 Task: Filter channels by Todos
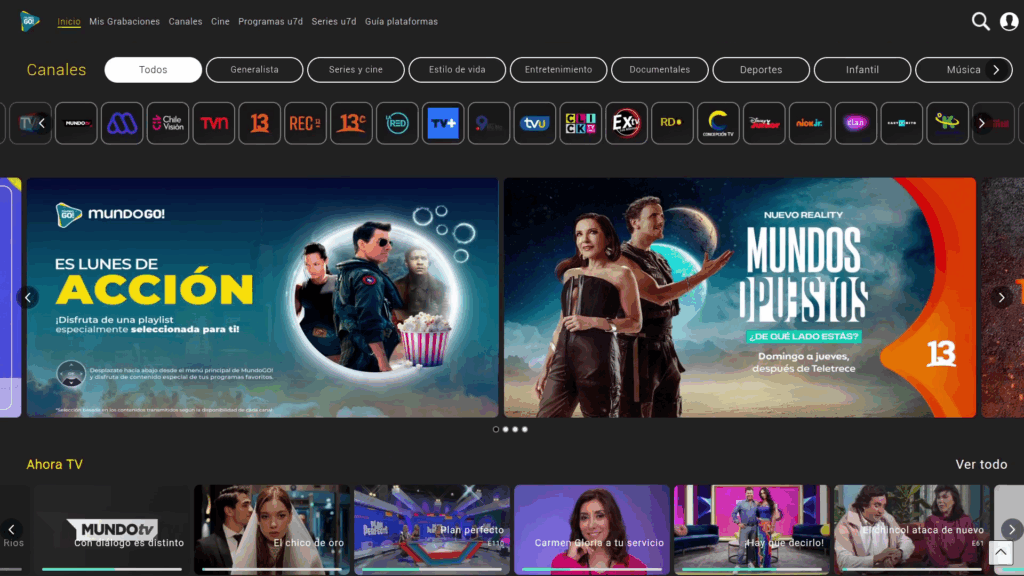[153, 70]
